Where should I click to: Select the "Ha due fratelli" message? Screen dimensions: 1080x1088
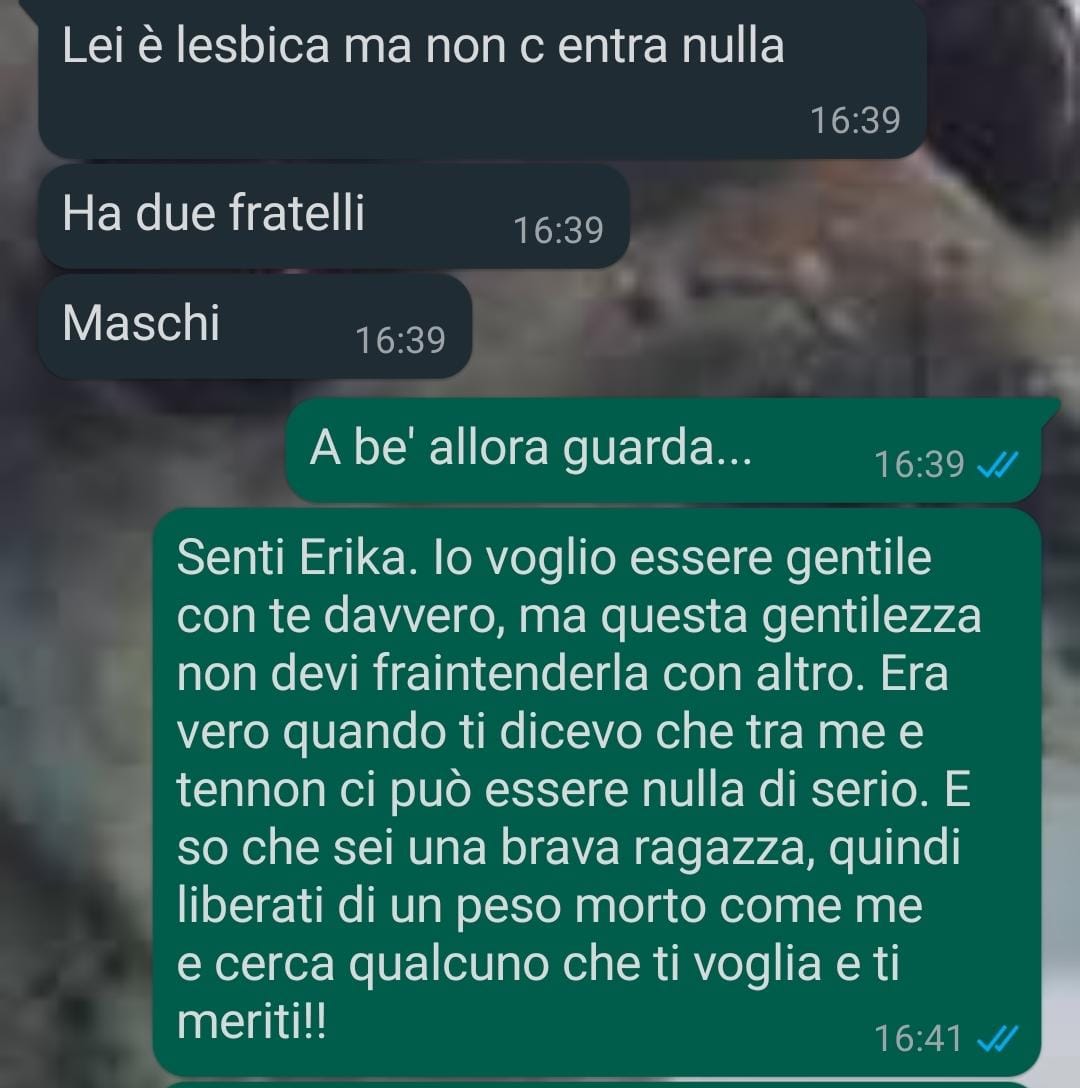(x=333, y=216)
